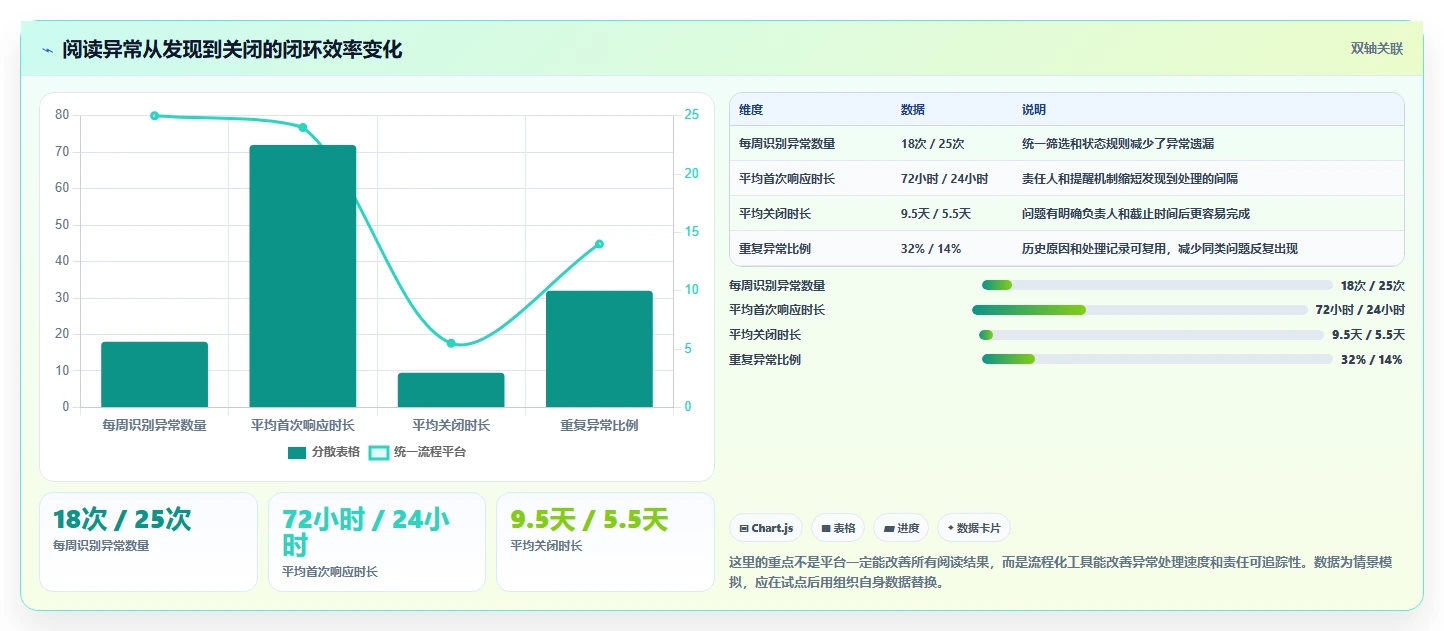Image resolution: width=1444 pixels, height=631 pixels.
Task: Click x-axis label 每周识别异常数量
Action: click(x=155, y=425)
